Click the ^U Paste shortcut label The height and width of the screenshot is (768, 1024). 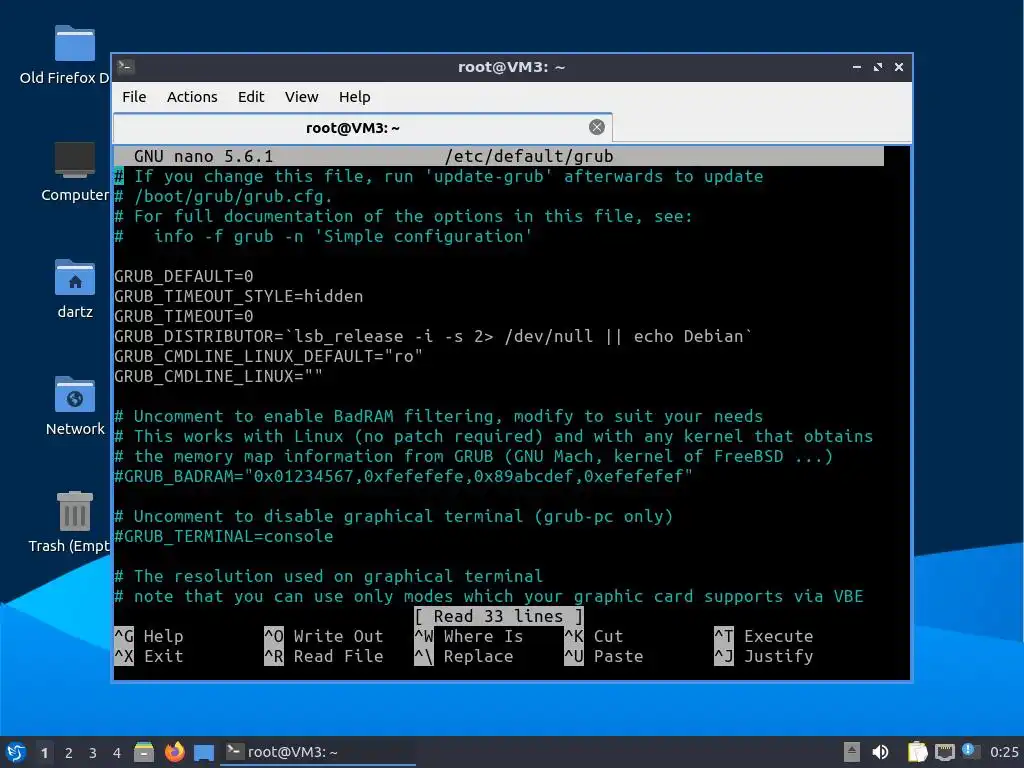[x=603, y=656]
